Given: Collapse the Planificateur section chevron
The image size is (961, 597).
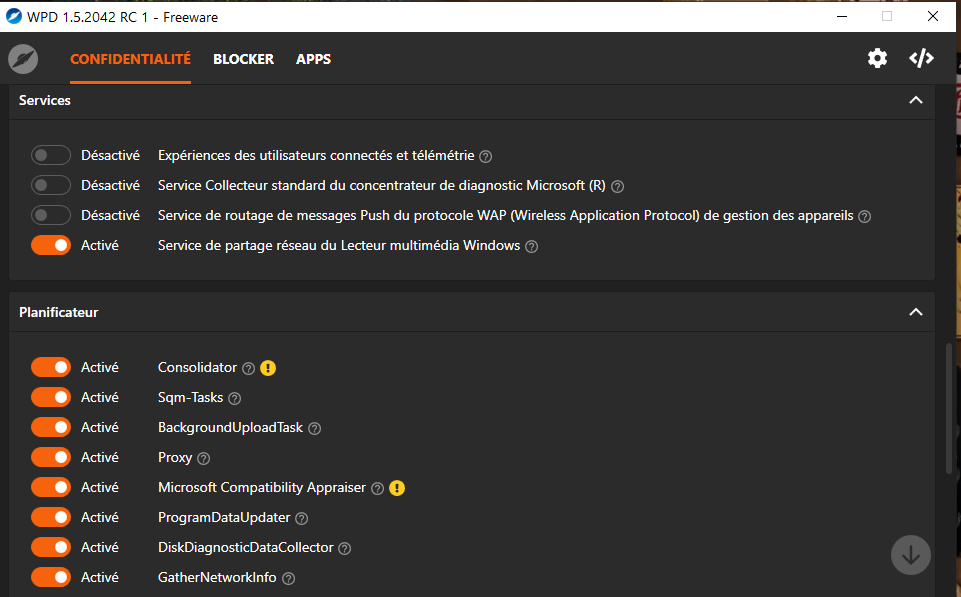Looking at the screenshot, I should [x=915, y=312].
